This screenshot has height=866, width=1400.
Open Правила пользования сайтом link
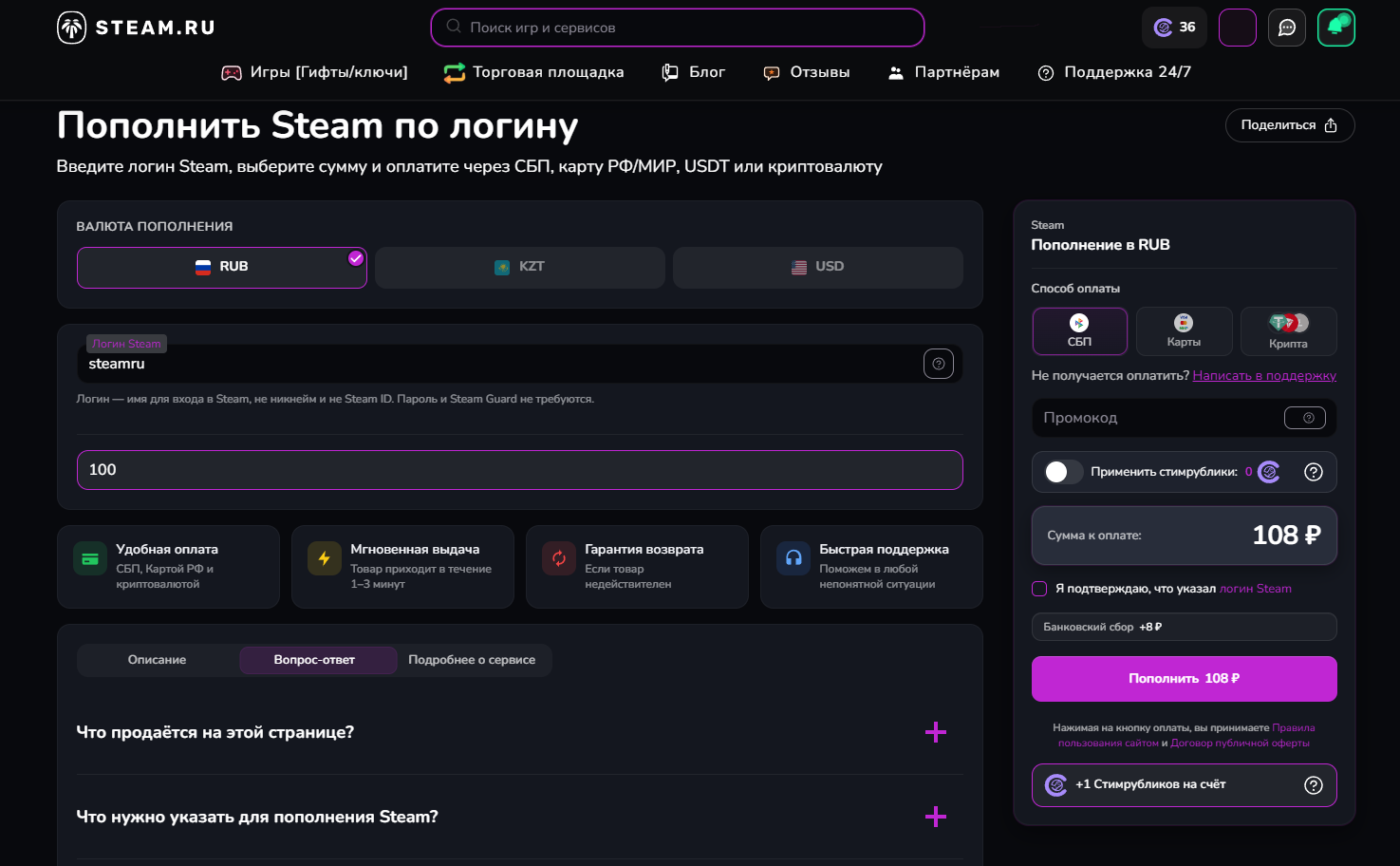click(1186, 736)
